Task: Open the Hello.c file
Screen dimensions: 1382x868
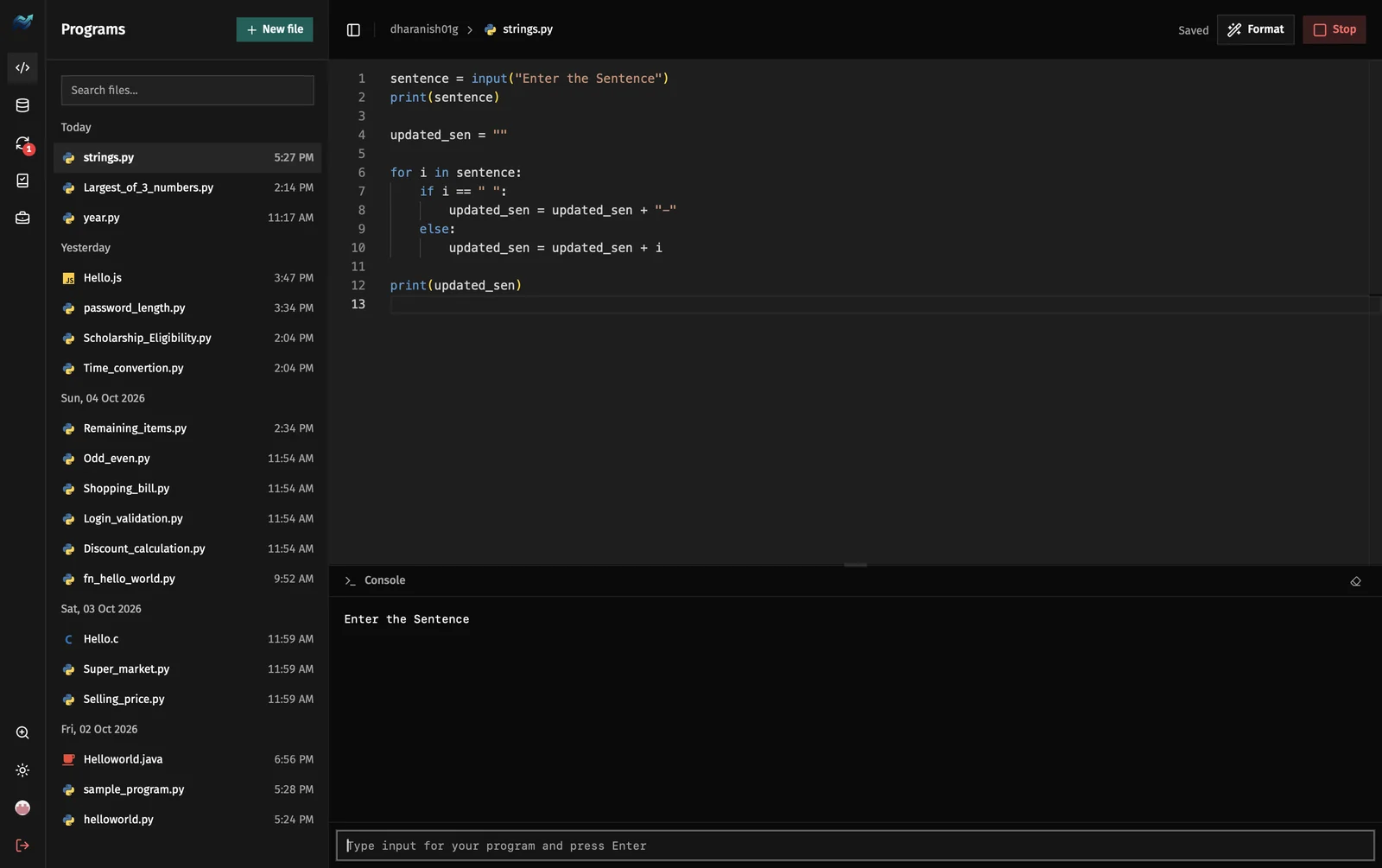Action: coord(187,639)
